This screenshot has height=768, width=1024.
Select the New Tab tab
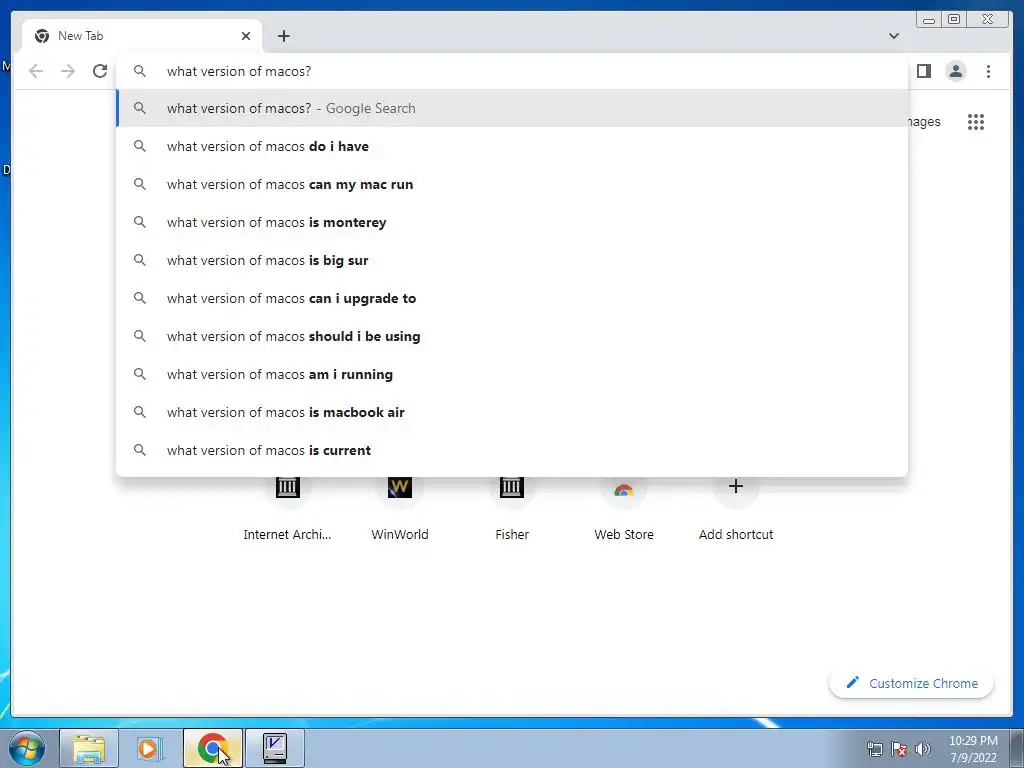coord(142,36)
